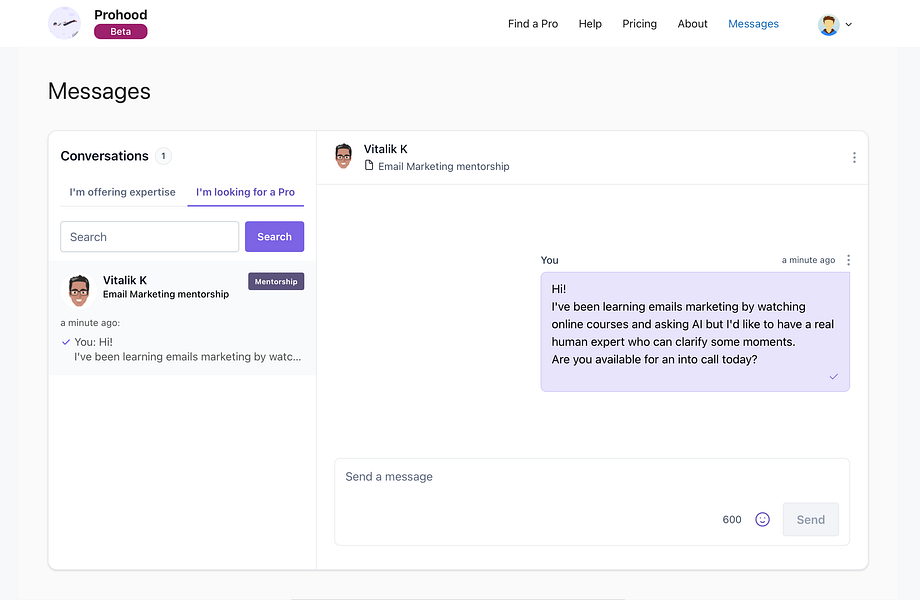This screenshot has width=920, height=600.
Task: Switch to "I'm offering expertise" tab
Action: 123,192
